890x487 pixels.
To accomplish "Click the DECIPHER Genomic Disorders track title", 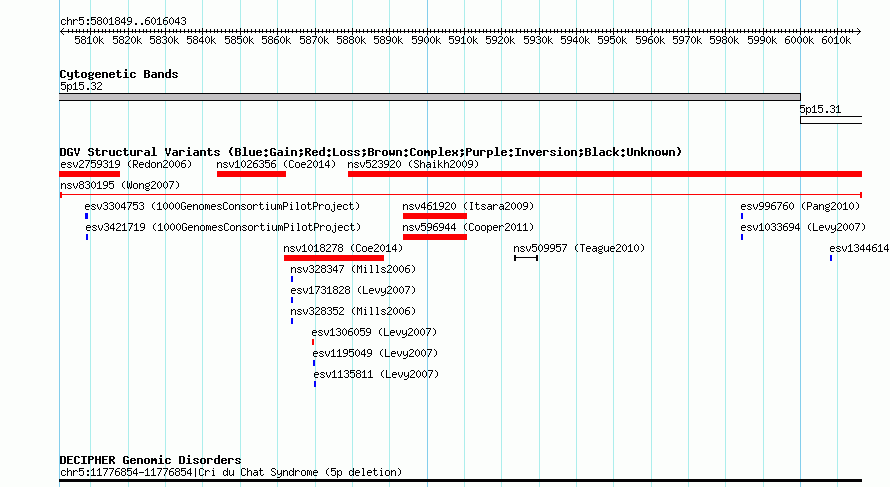I will click(x=150, y=460).
